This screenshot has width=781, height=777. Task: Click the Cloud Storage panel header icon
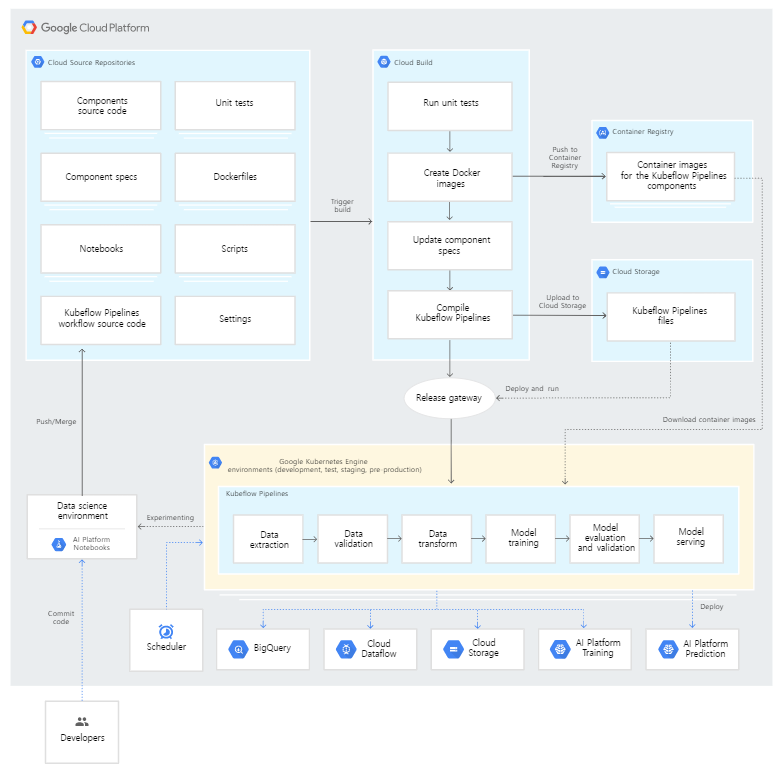pos(603,272)
